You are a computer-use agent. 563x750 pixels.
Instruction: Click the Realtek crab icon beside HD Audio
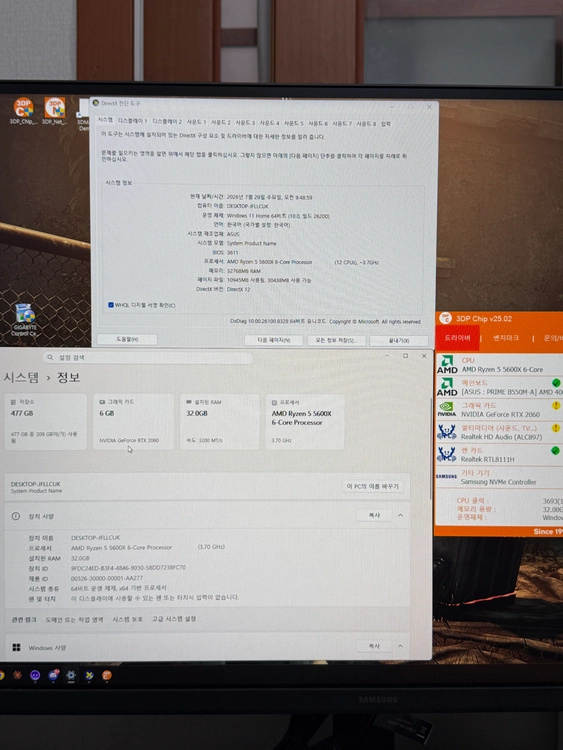[x=447, y=432]
